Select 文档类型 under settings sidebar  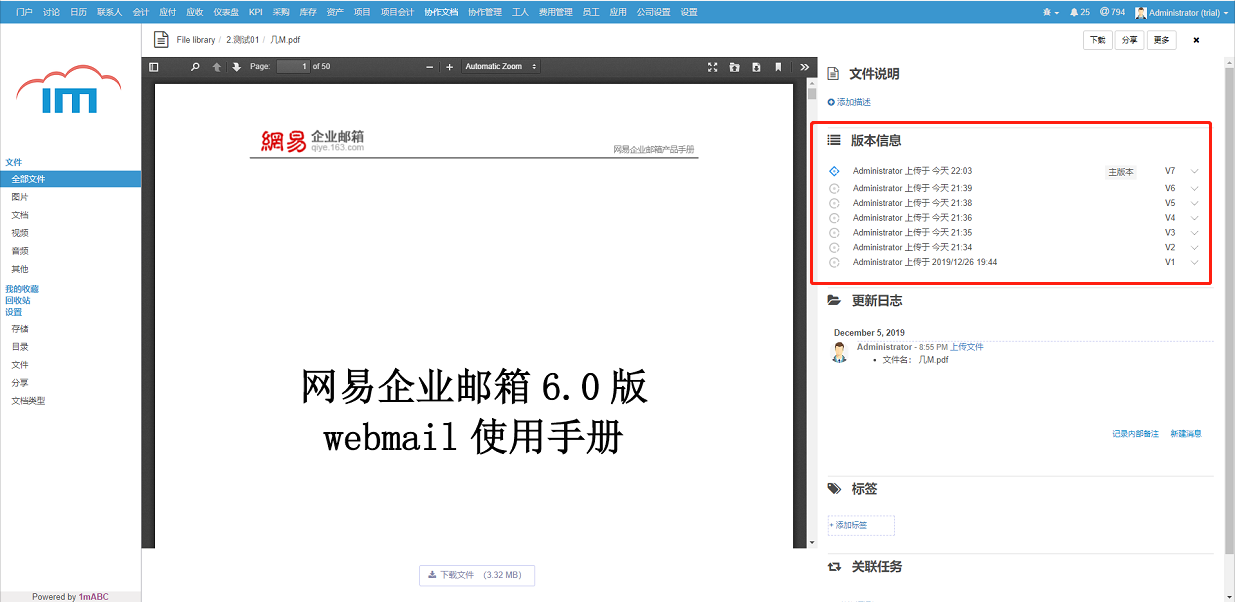28,401
